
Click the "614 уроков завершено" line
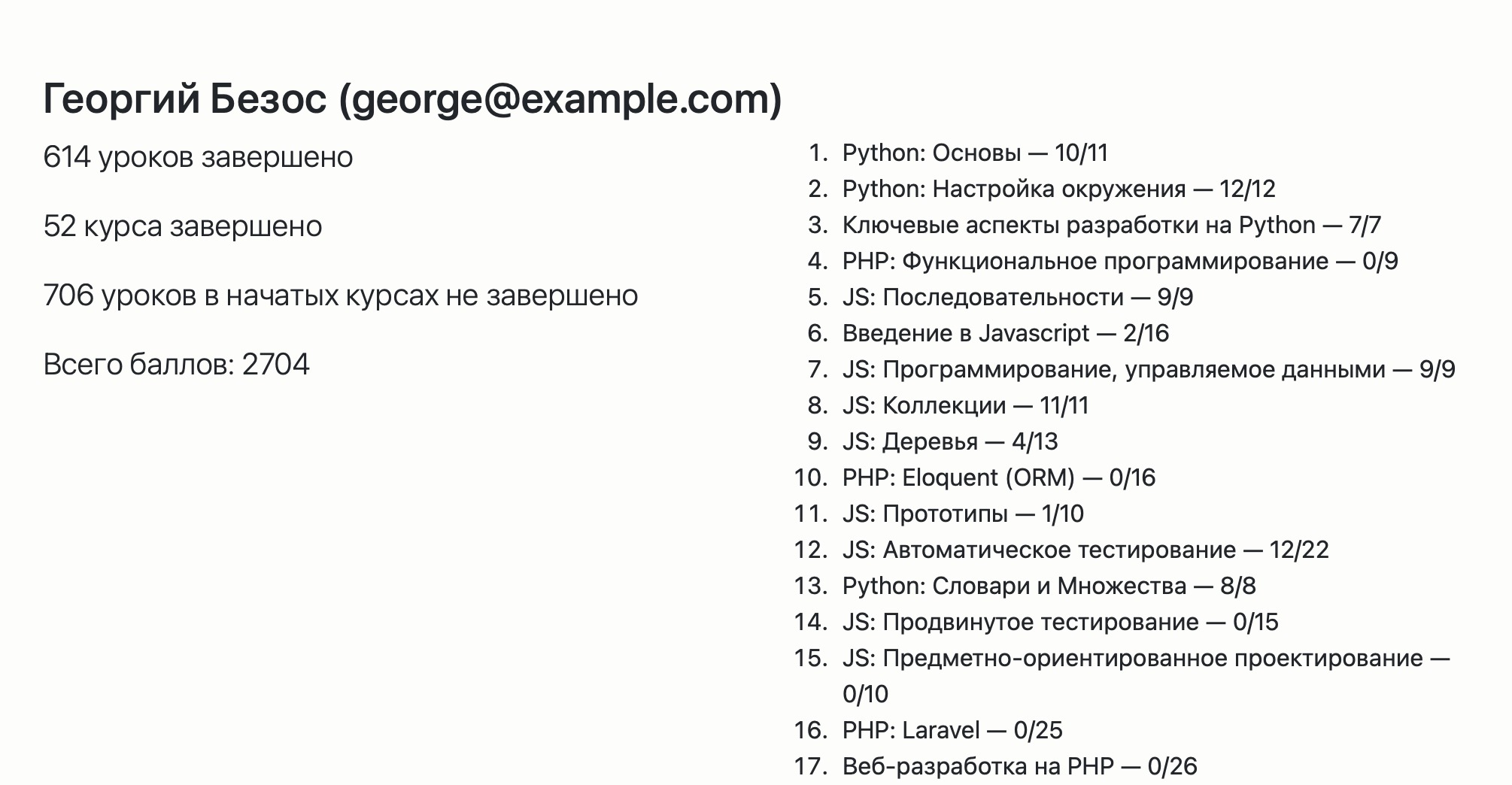[198, 157]
